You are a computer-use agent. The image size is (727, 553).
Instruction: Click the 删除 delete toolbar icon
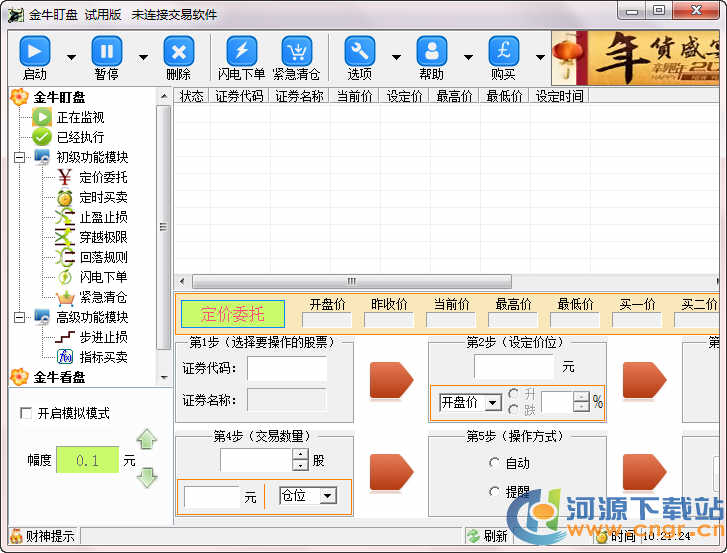[x=179, y=51]
